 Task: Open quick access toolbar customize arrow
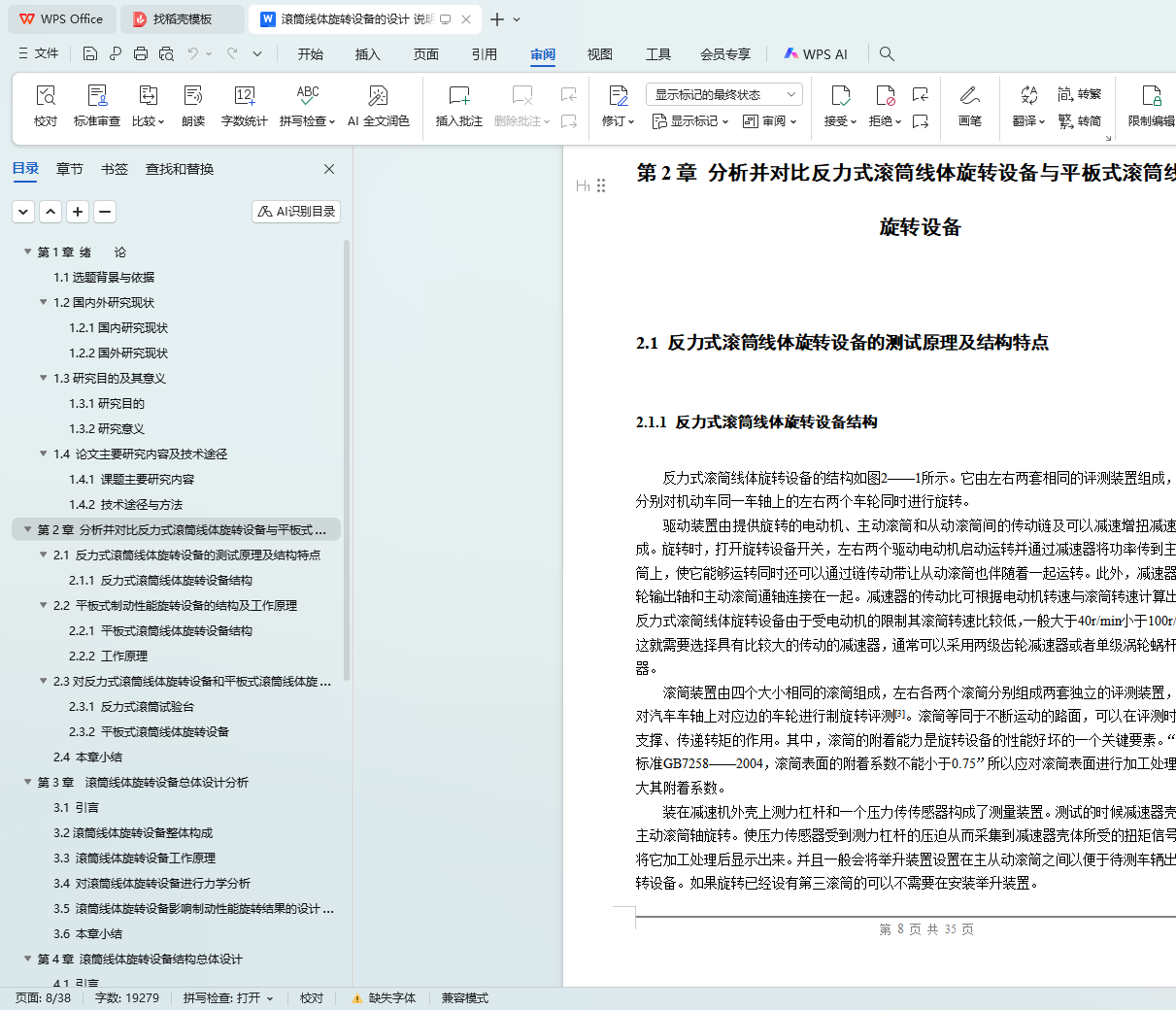(x=257, y=53)
